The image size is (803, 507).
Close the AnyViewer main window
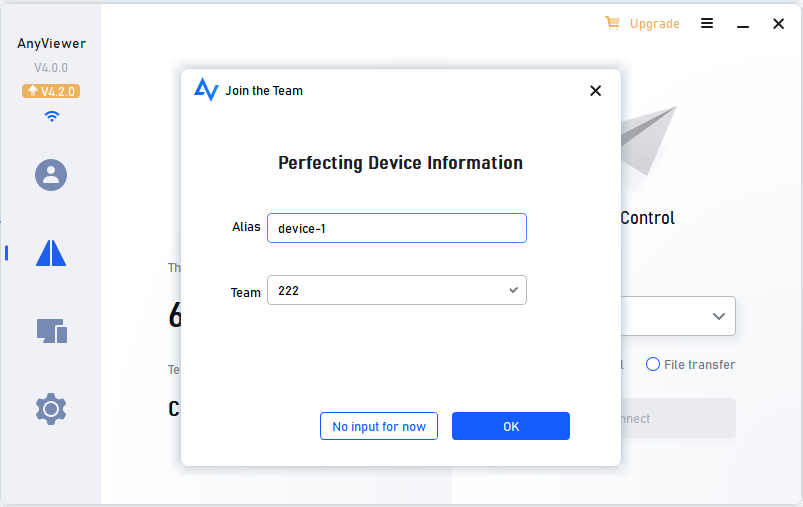tap(778, 24)
